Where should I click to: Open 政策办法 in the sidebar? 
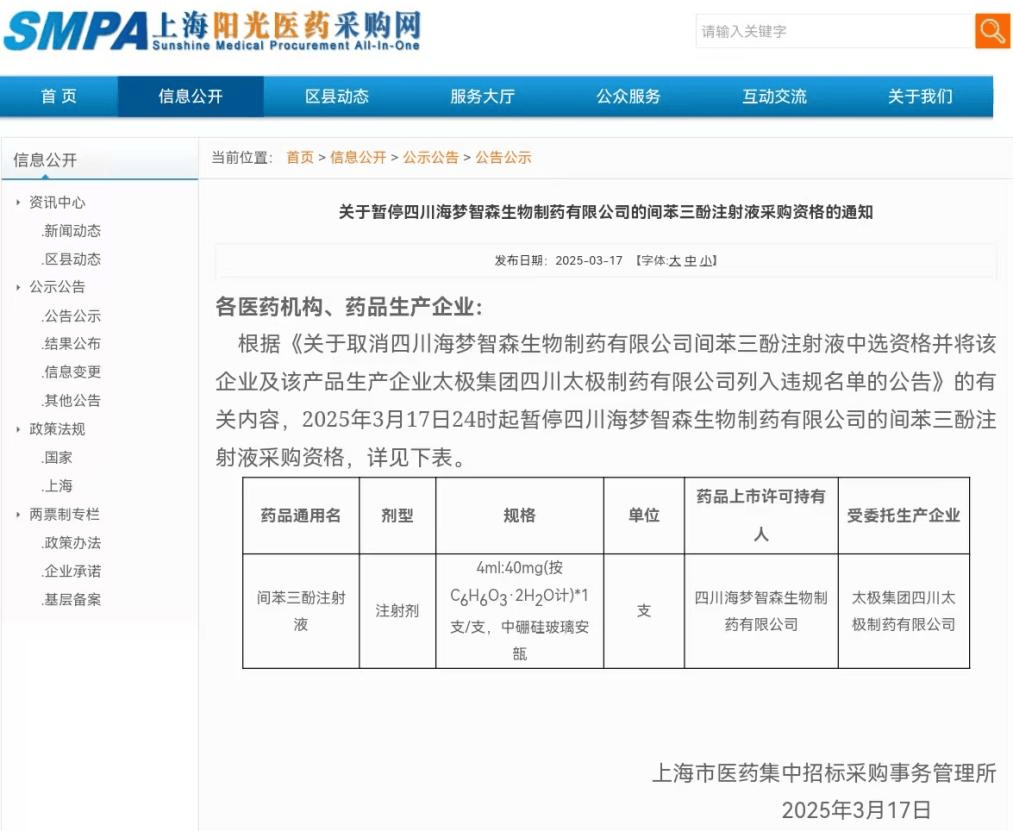pos(71,543)
